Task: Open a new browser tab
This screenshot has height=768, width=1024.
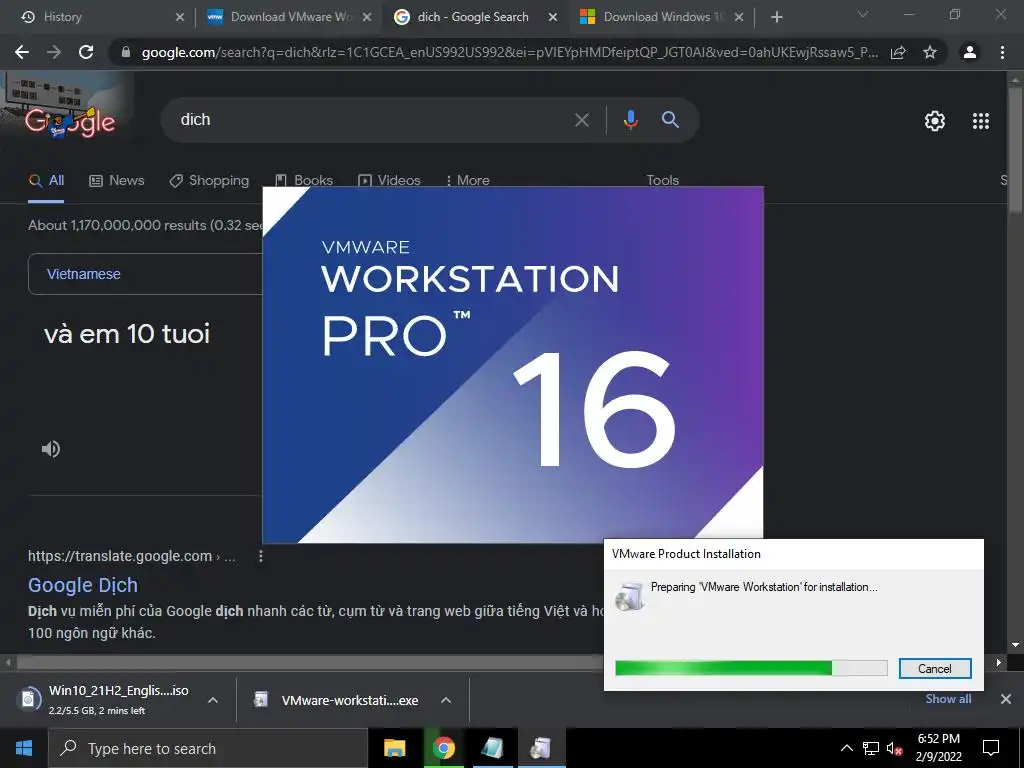Action: (776, 17)
